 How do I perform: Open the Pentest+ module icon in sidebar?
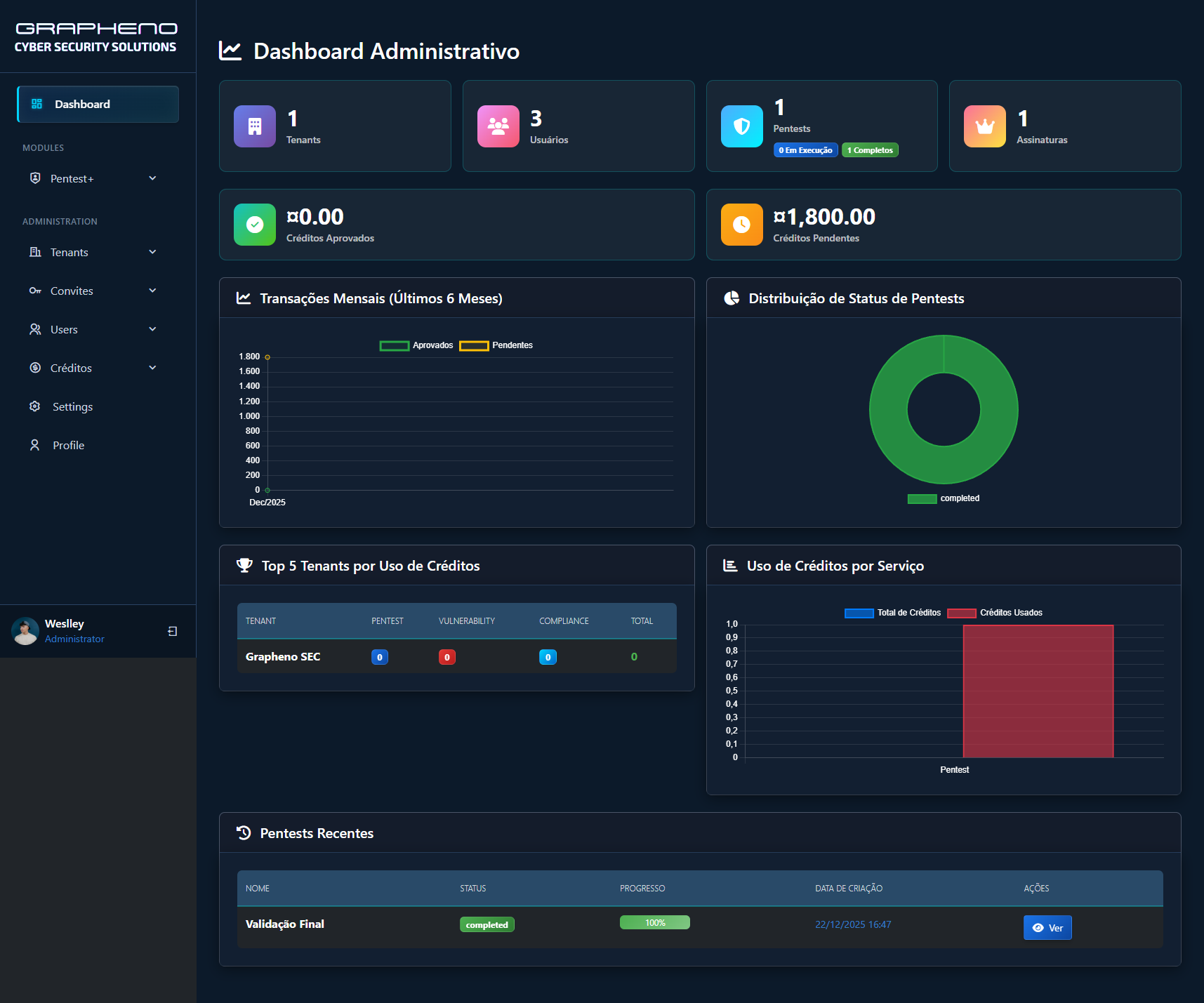[35, 178]
